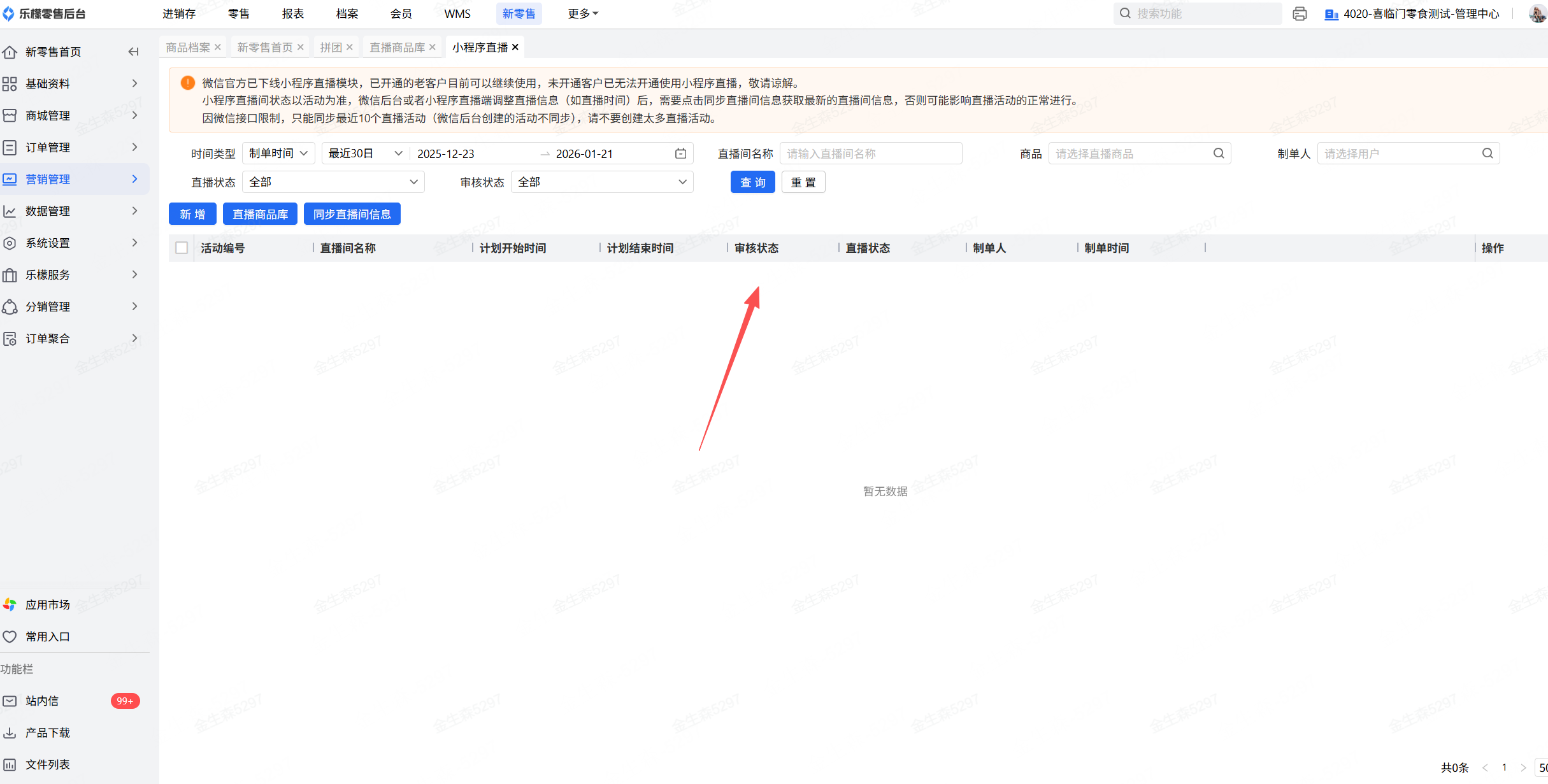This screenshot has width=1548, height=784.
Task: Toggle the select-all checkbox in table header
Action: 182,248
